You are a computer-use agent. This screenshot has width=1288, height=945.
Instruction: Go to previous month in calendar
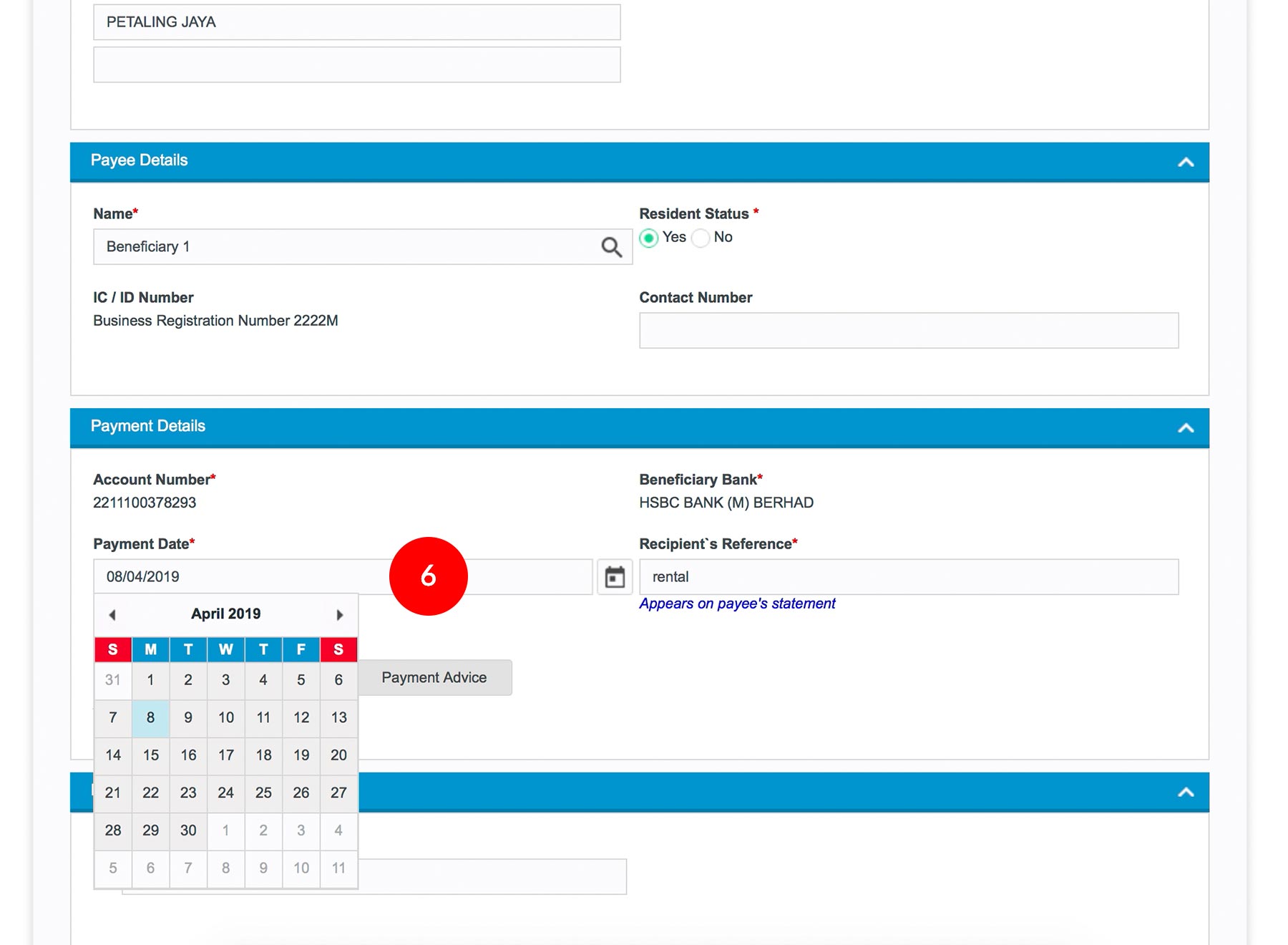pyautogui.click(x=112, y=615)
